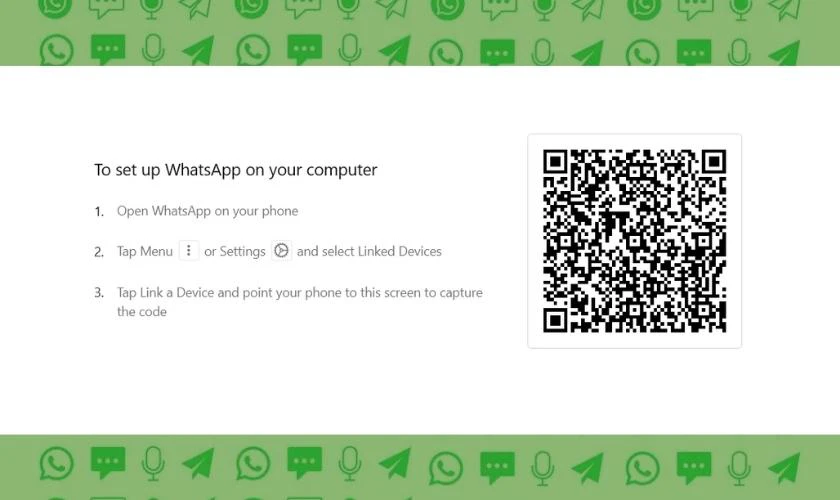Click the Settings gear icon in step 2

tap(281, 250)
